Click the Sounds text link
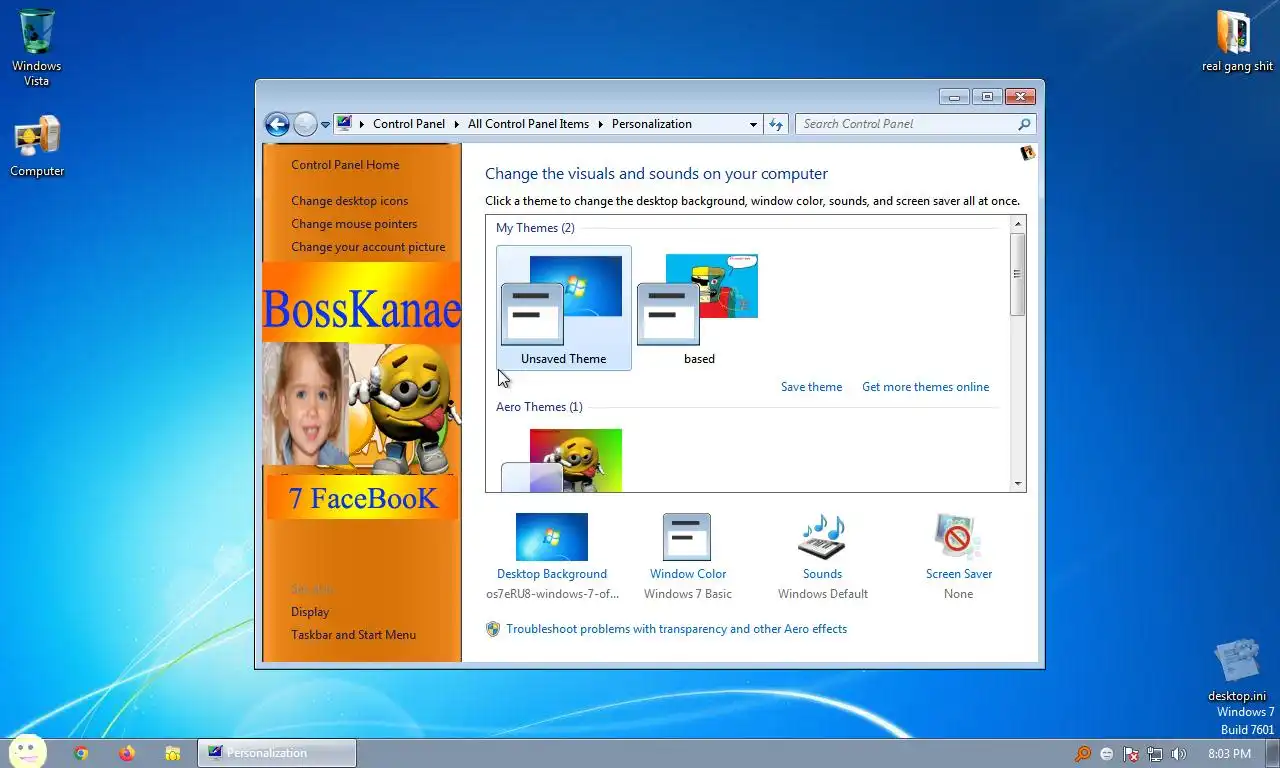 [822, 574]
